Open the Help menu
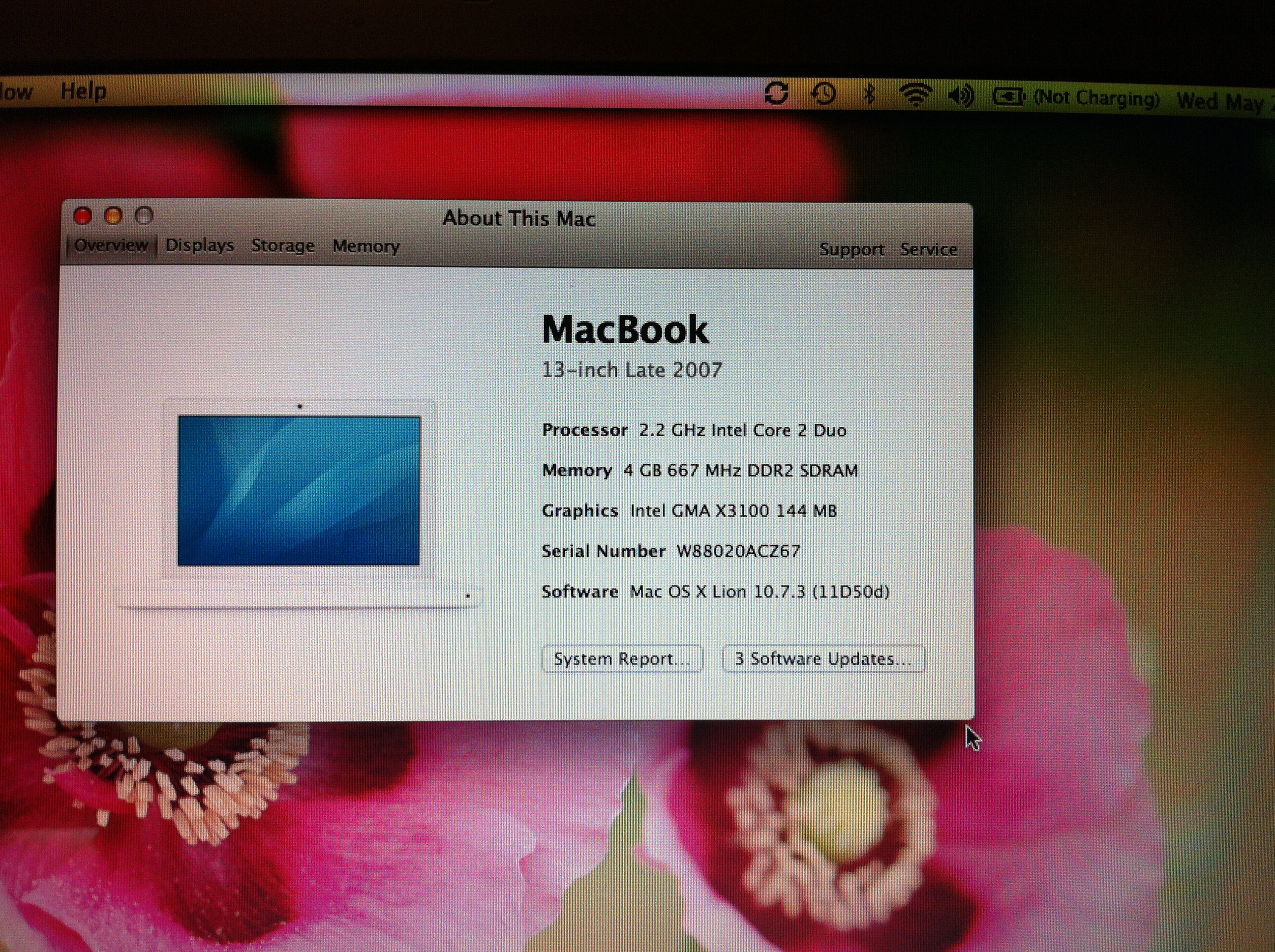The width and height of the screenshot is (1275, 952). (84, 91)
